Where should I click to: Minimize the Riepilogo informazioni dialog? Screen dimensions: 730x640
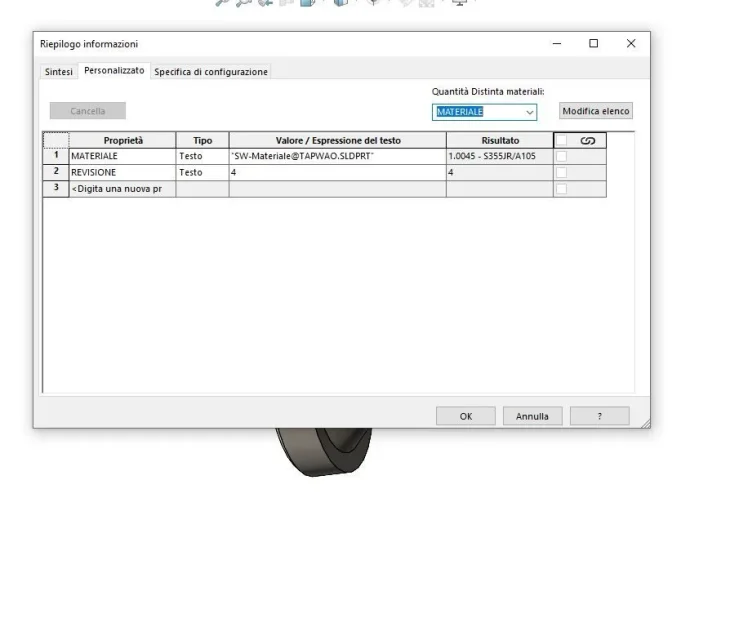click(x=557, y=43)
